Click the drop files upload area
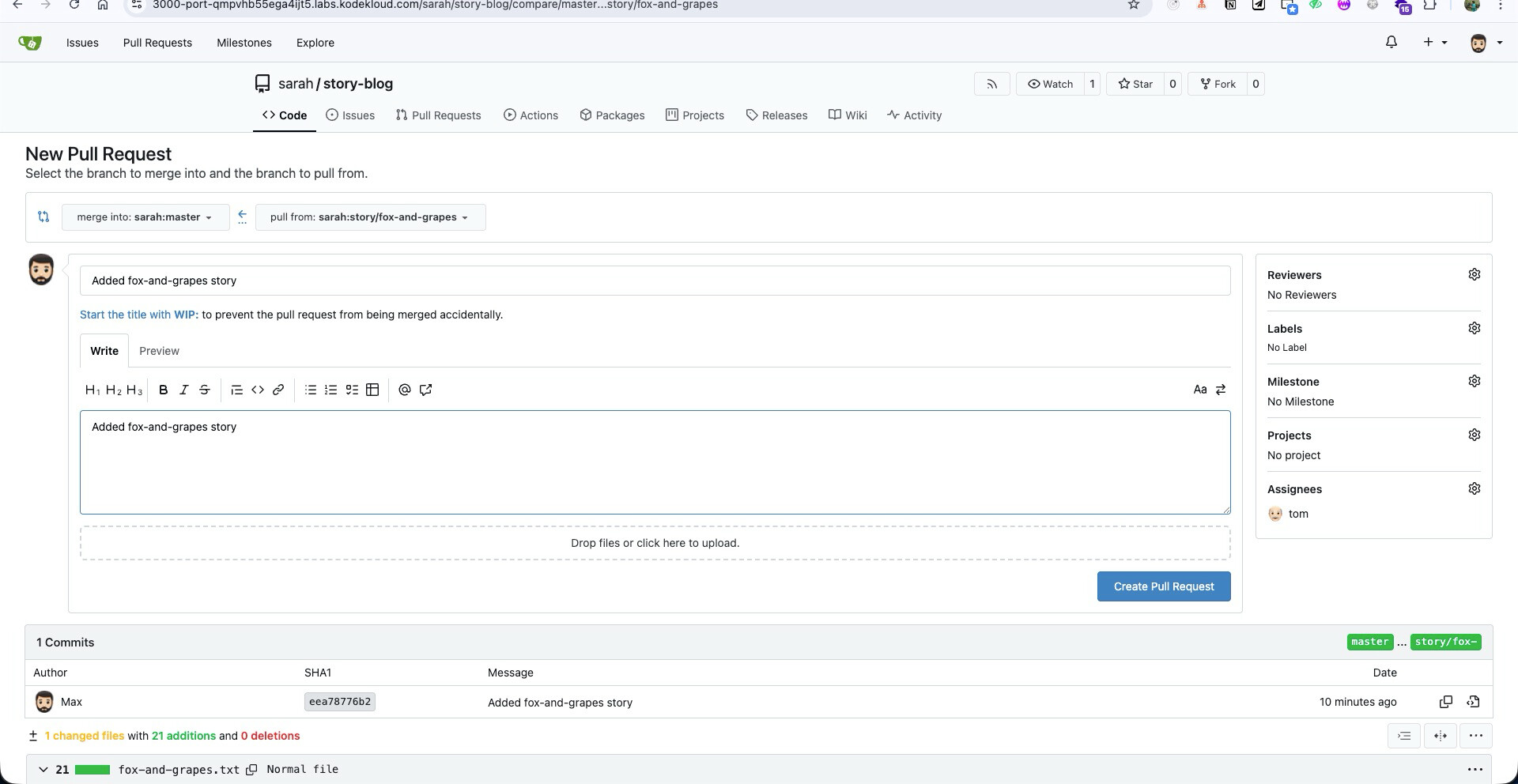 point(655,543)
